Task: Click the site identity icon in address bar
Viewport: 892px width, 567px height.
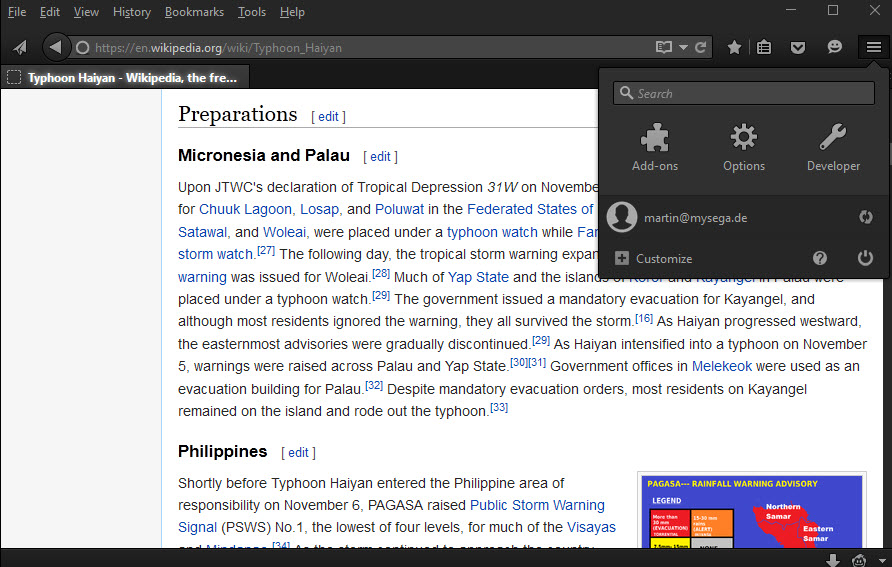Action: (x=82, y=48)
